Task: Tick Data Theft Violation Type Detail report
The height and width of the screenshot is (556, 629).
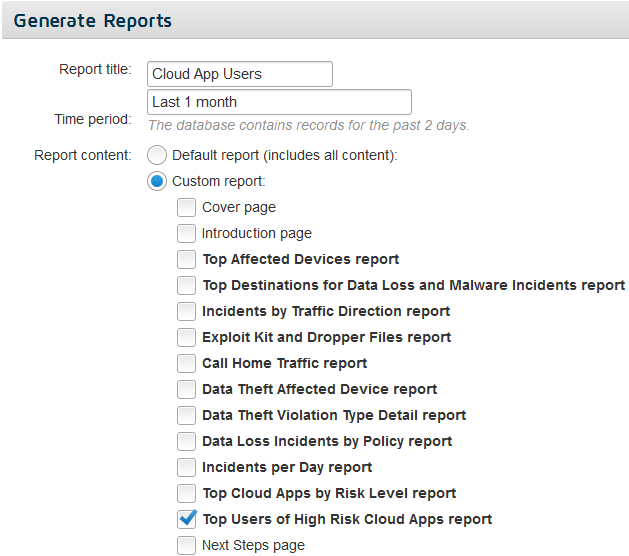Action: click(x=187, y=415)
